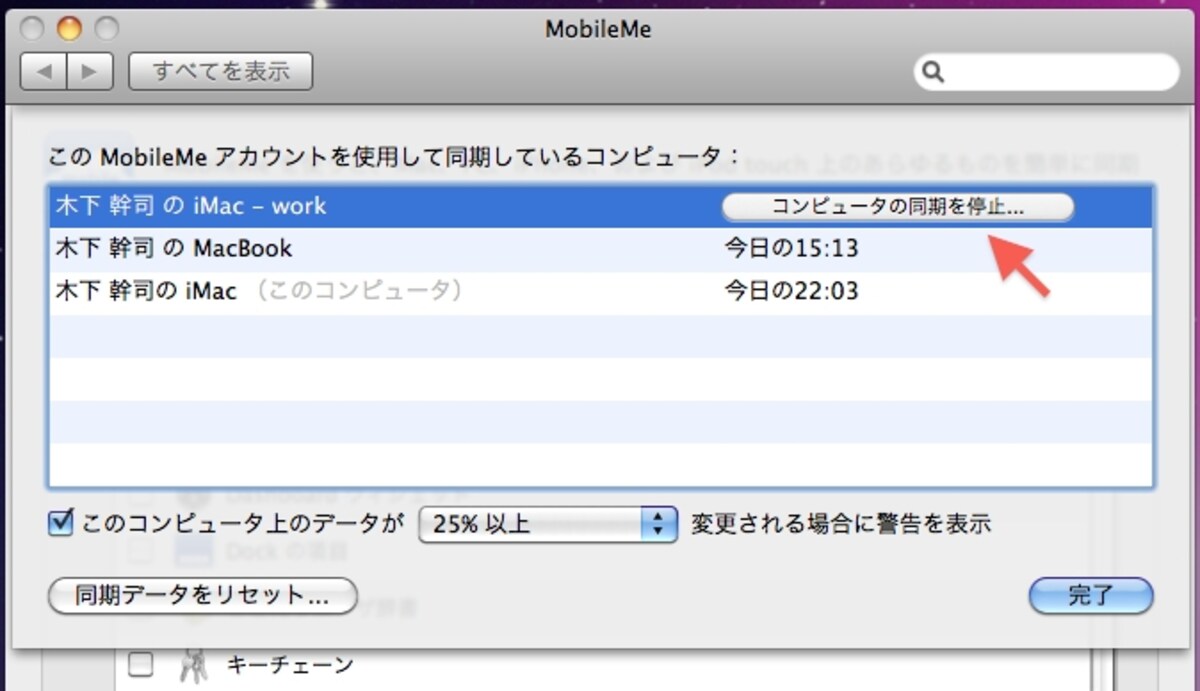Uncheck the このコンピュータ上のデータが checkbox

tap(61, 523)
